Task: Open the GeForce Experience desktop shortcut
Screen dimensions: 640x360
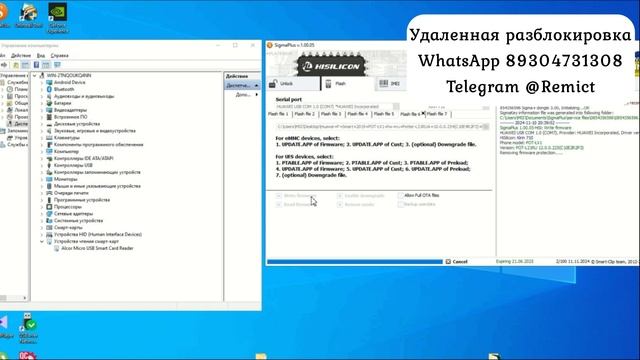Action: 58,18
